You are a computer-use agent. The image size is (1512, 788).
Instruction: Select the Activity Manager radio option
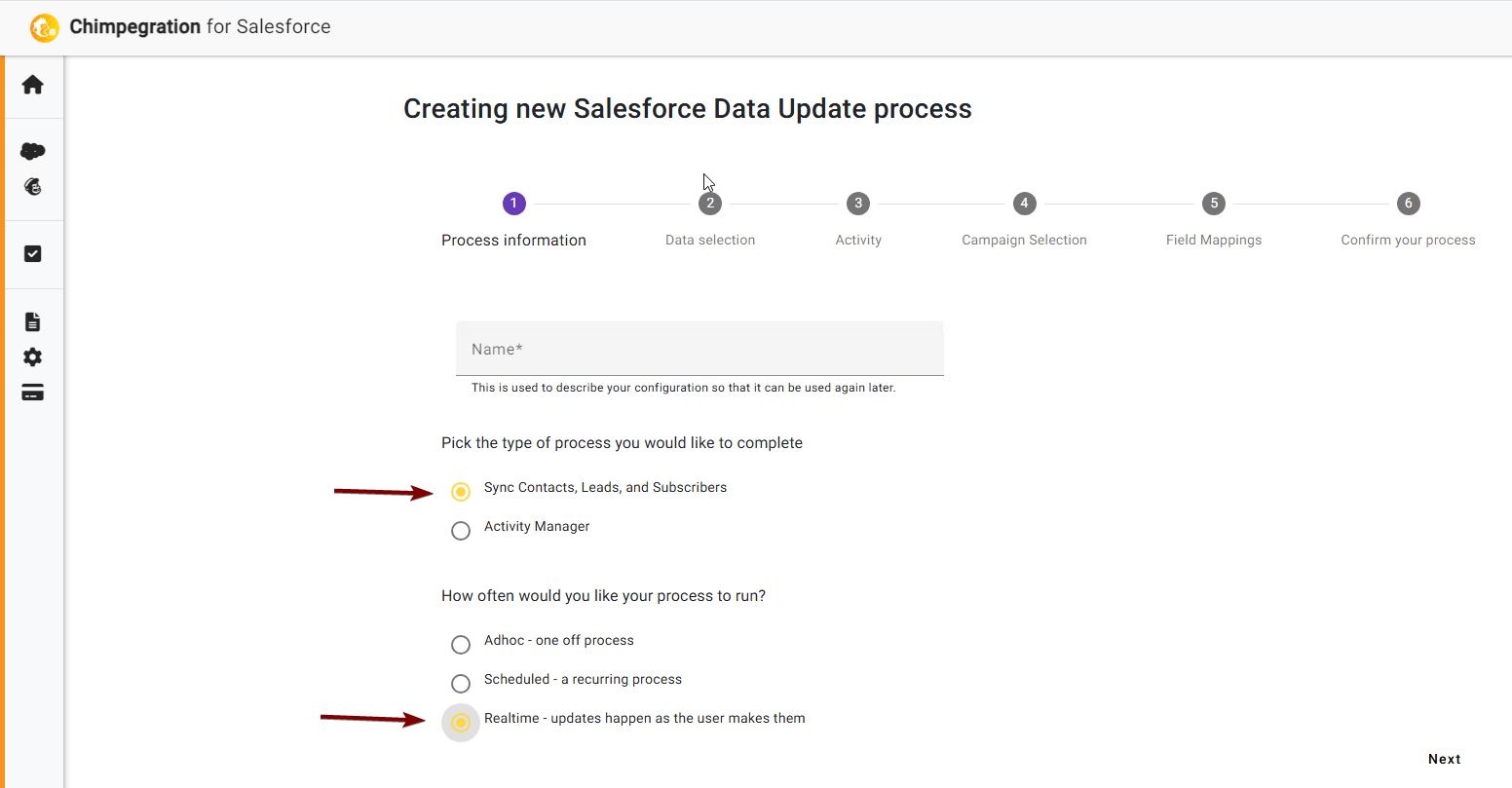(461, 531)
